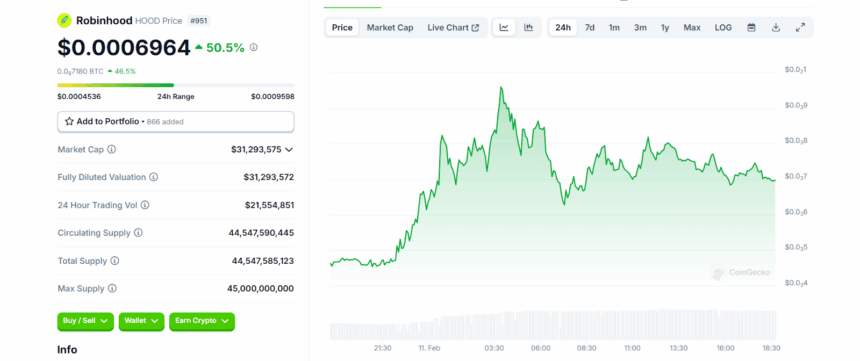Open Circulating Supply info icon
This screenshot has width=860, height=361.
(x=138, y=233)
